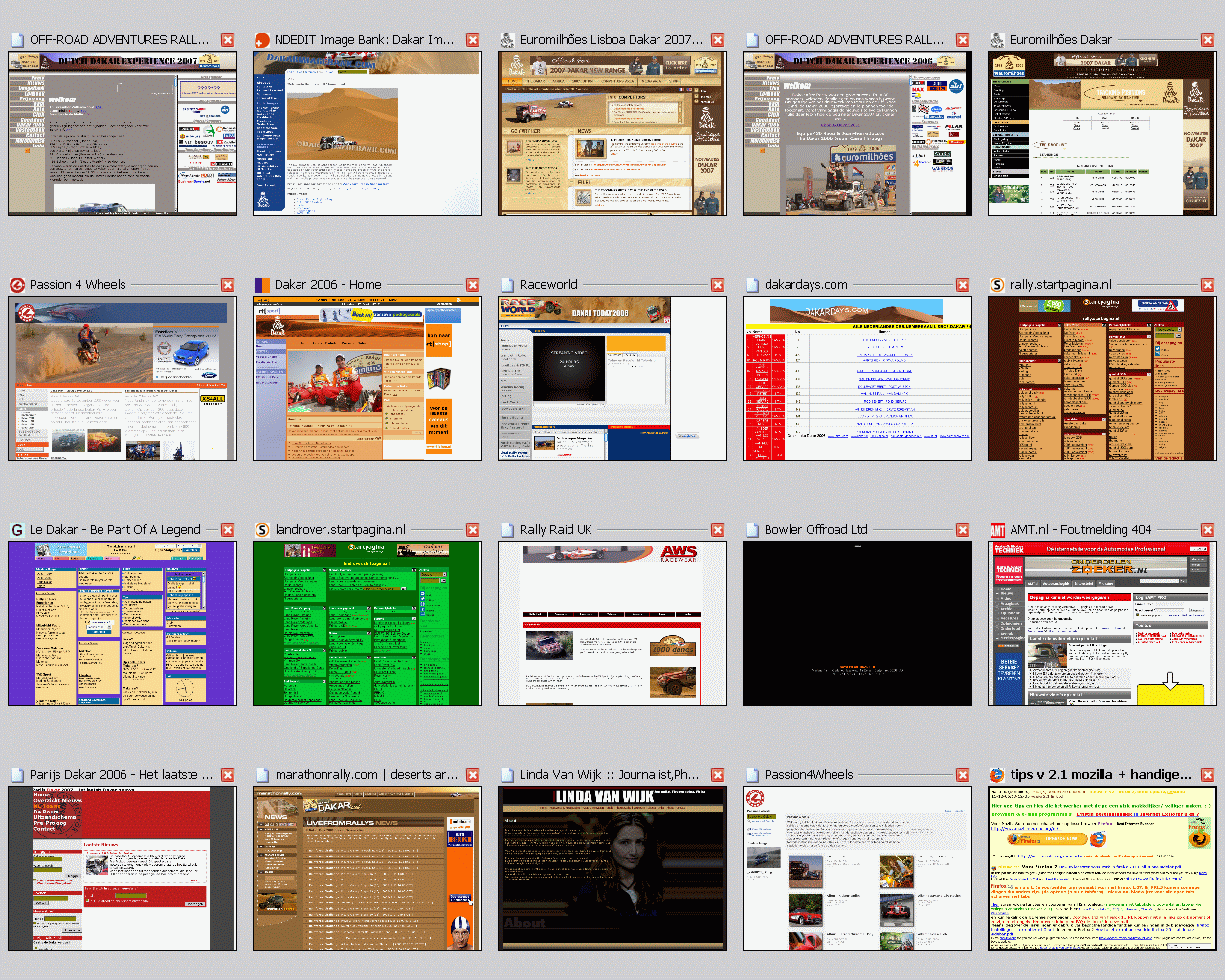Close the marathonrally.com tab
The height and width of the screenshot is (980, 1225).
click(x=473, y=775)
